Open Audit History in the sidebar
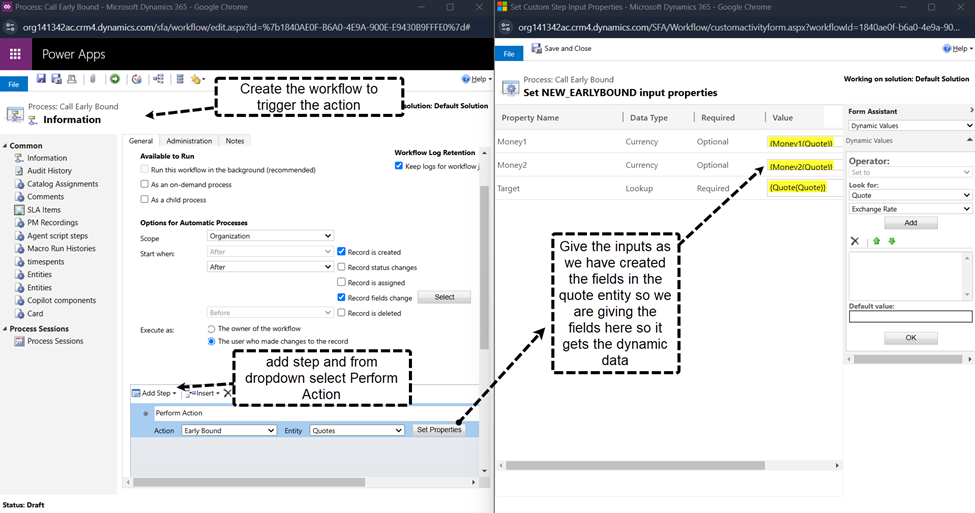975x513 pixels. pos(49,171)
